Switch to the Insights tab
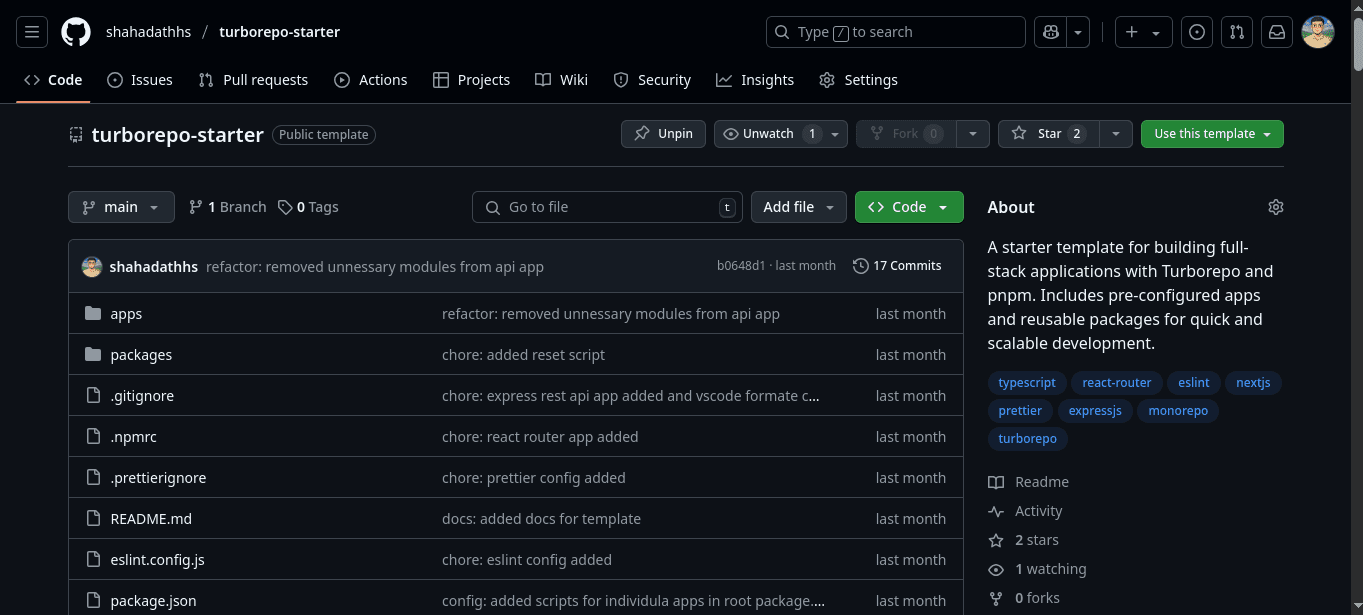The image size is (1363, 615). pos(755,80)
